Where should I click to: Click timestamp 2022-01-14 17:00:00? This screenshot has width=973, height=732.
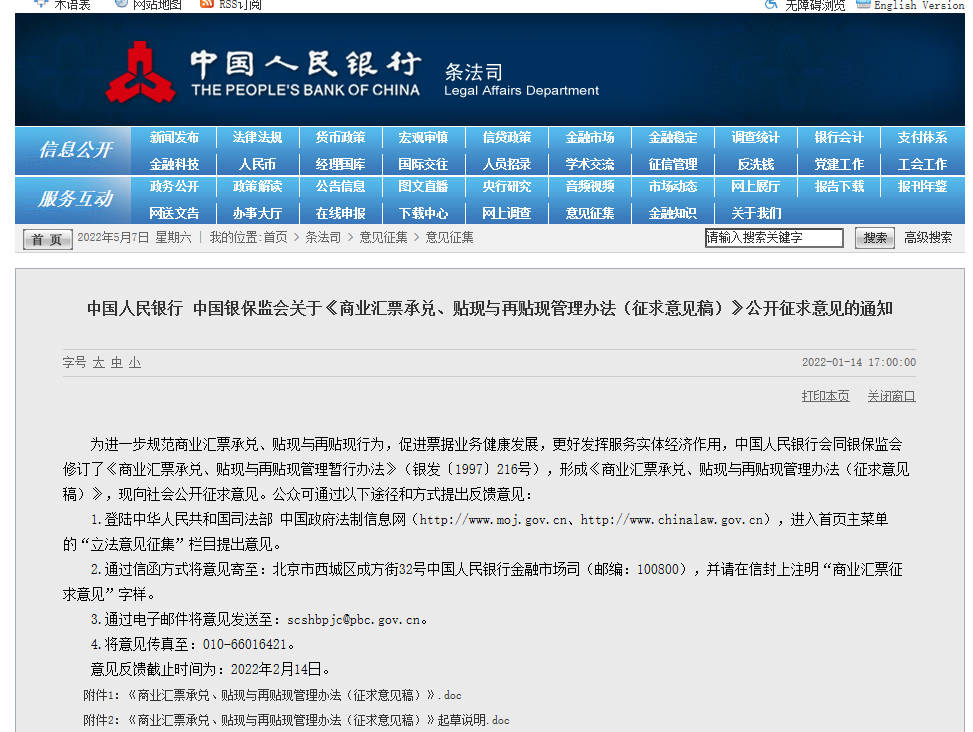(x=859, y=362)
